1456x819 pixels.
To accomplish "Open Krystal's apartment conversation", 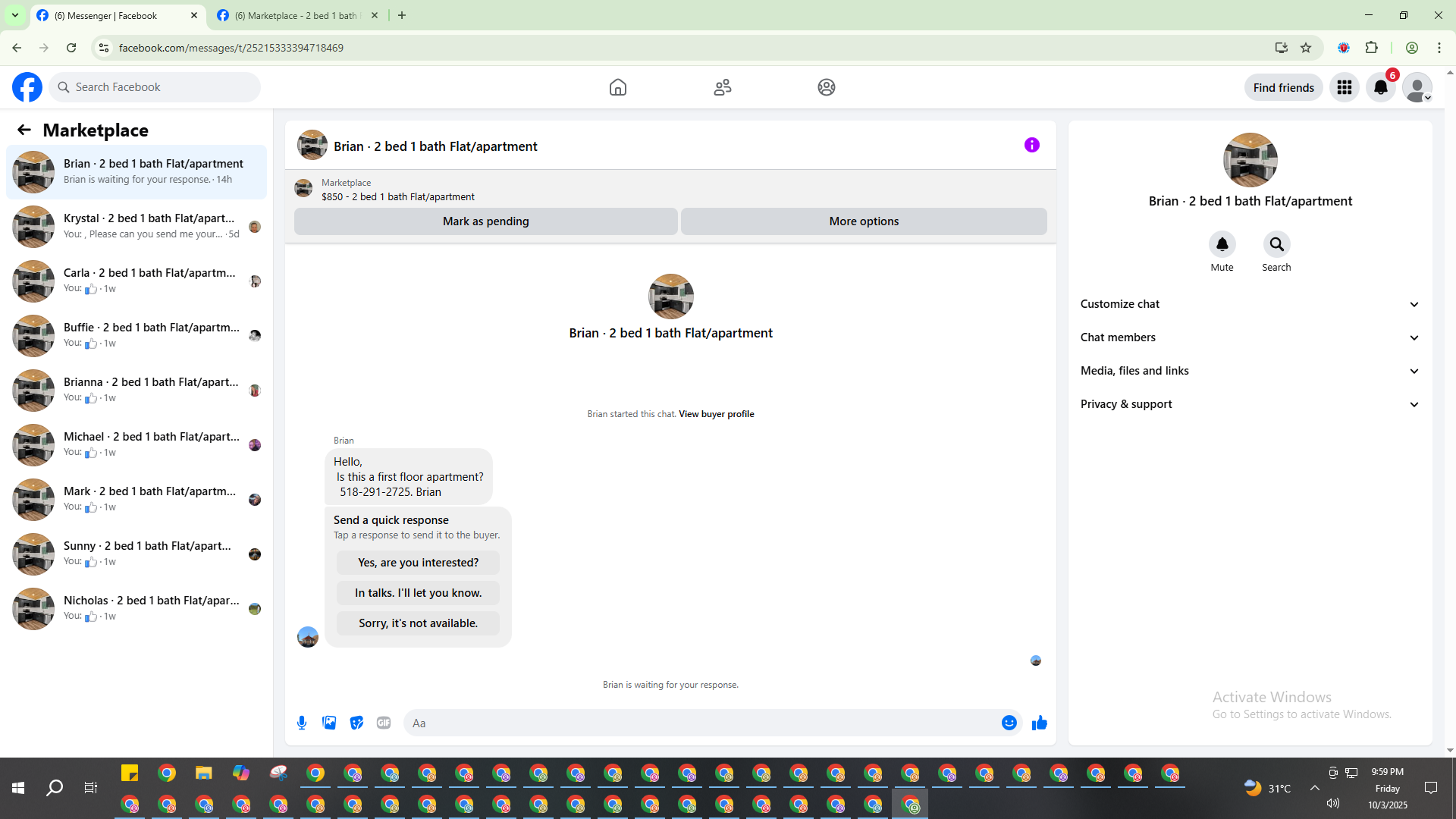I will pos(136,227).
